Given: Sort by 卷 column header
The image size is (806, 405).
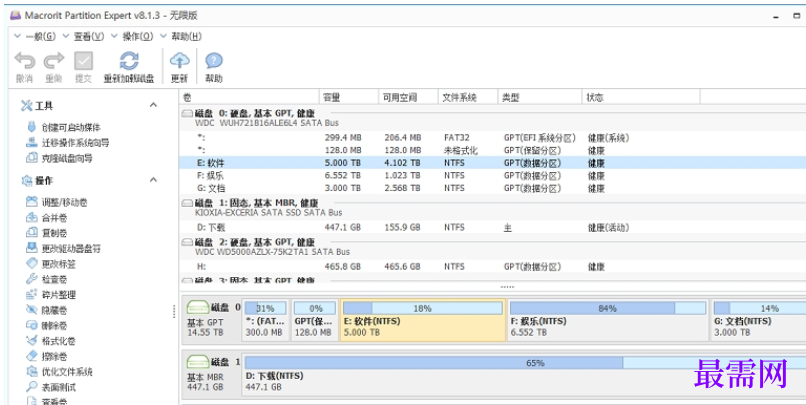Looking at the screenshot, I should [249, 97].
